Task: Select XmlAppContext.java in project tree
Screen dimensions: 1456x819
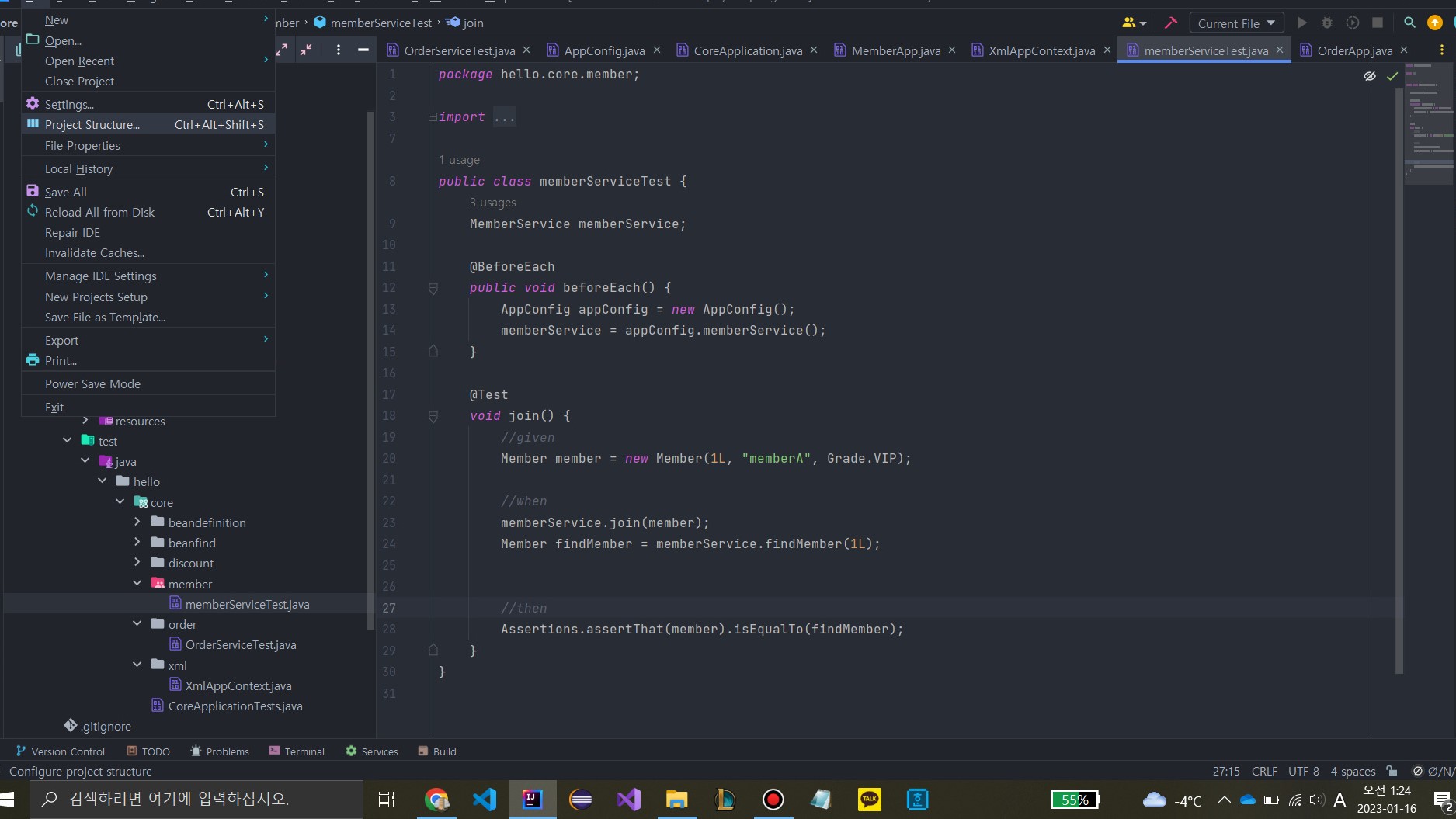Action: coord(238,685)
